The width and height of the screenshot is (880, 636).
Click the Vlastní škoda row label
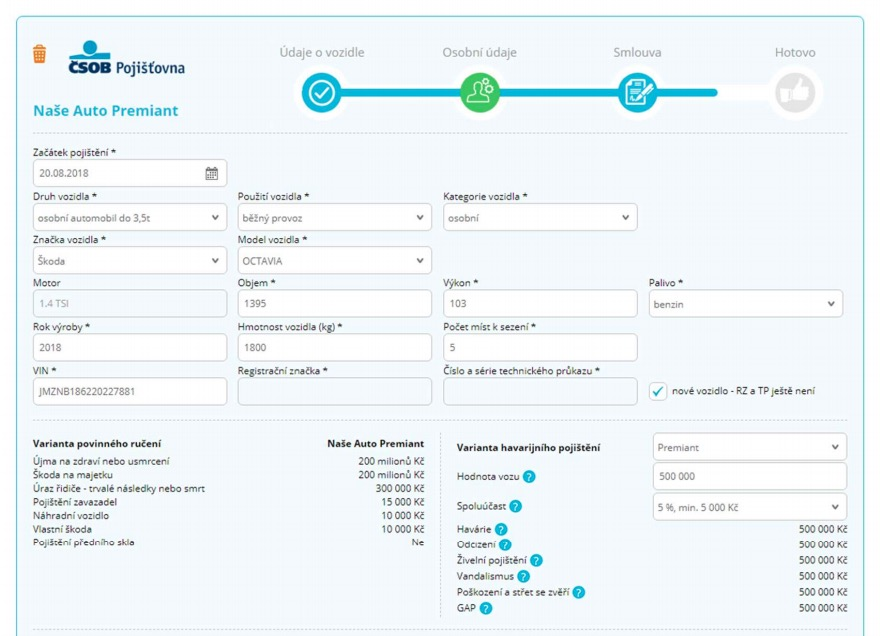pos(62,529)
